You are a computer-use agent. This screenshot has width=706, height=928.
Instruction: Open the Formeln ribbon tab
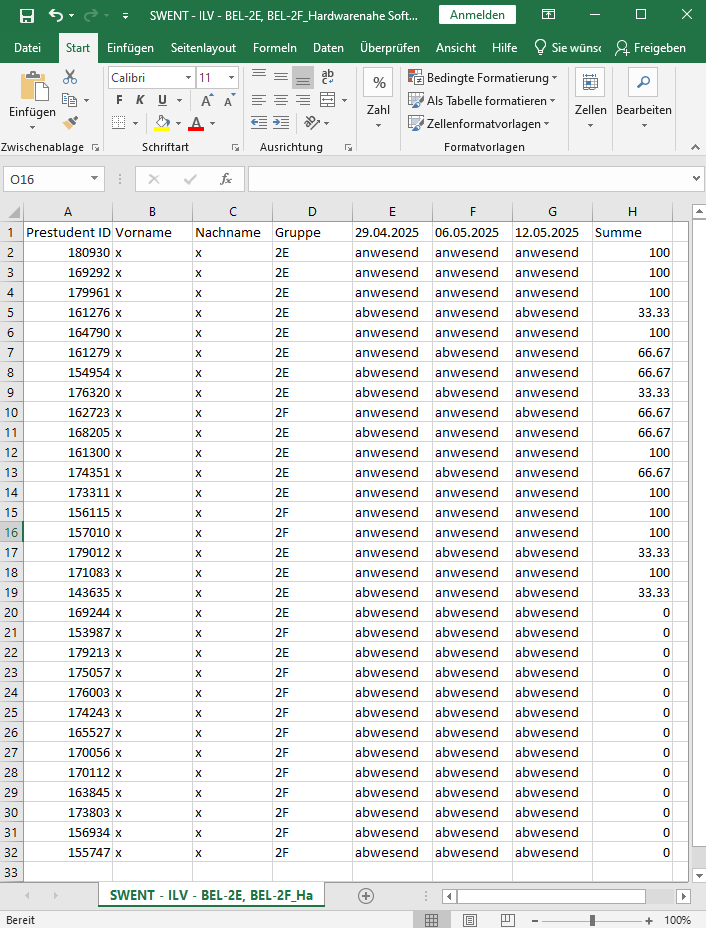pos(274,48)
